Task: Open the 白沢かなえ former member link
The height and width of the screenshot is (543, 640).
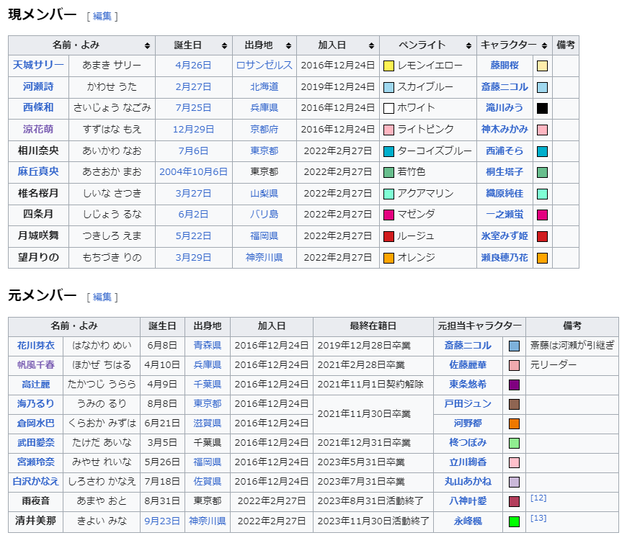Action: [x=36, y=481]
